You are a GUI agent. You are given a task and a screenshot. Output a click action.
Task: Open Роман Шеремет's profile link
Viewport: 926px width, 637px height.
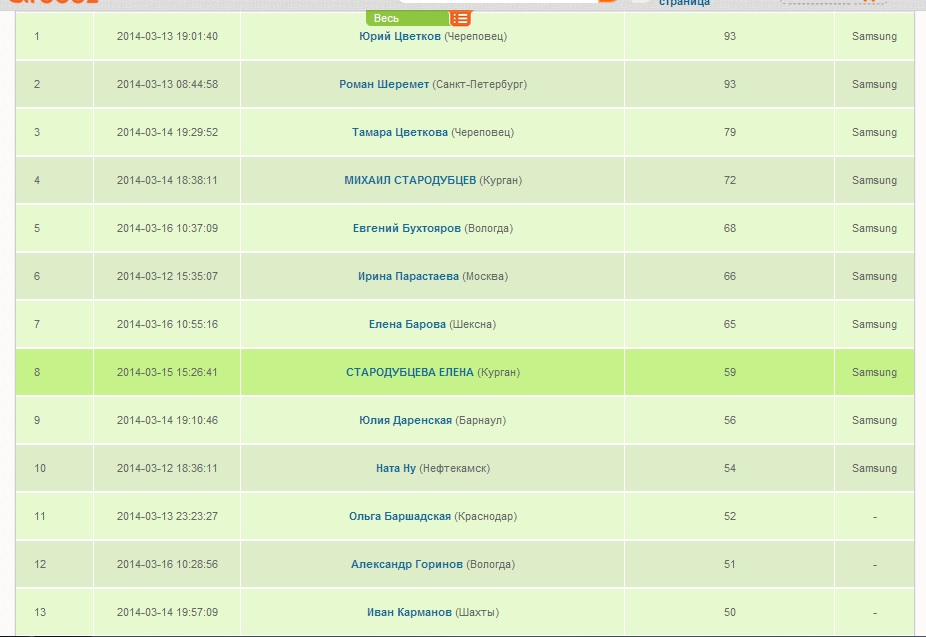[384, 84]
